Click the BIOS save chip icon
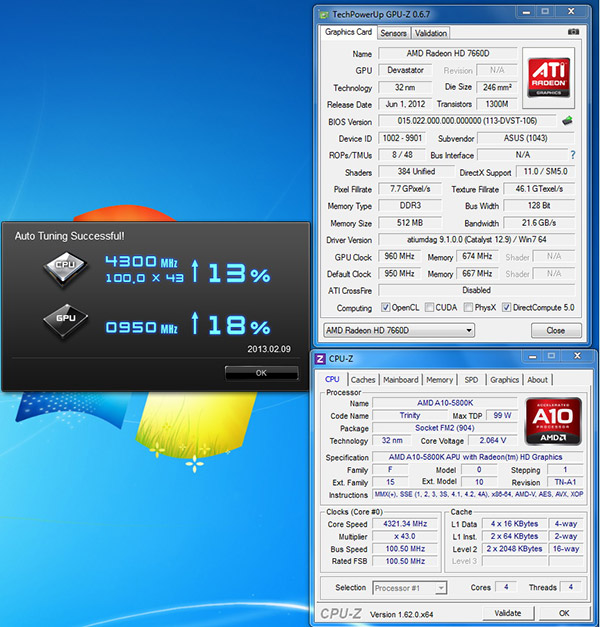600x627 pixels. click(x=567, y=120)
